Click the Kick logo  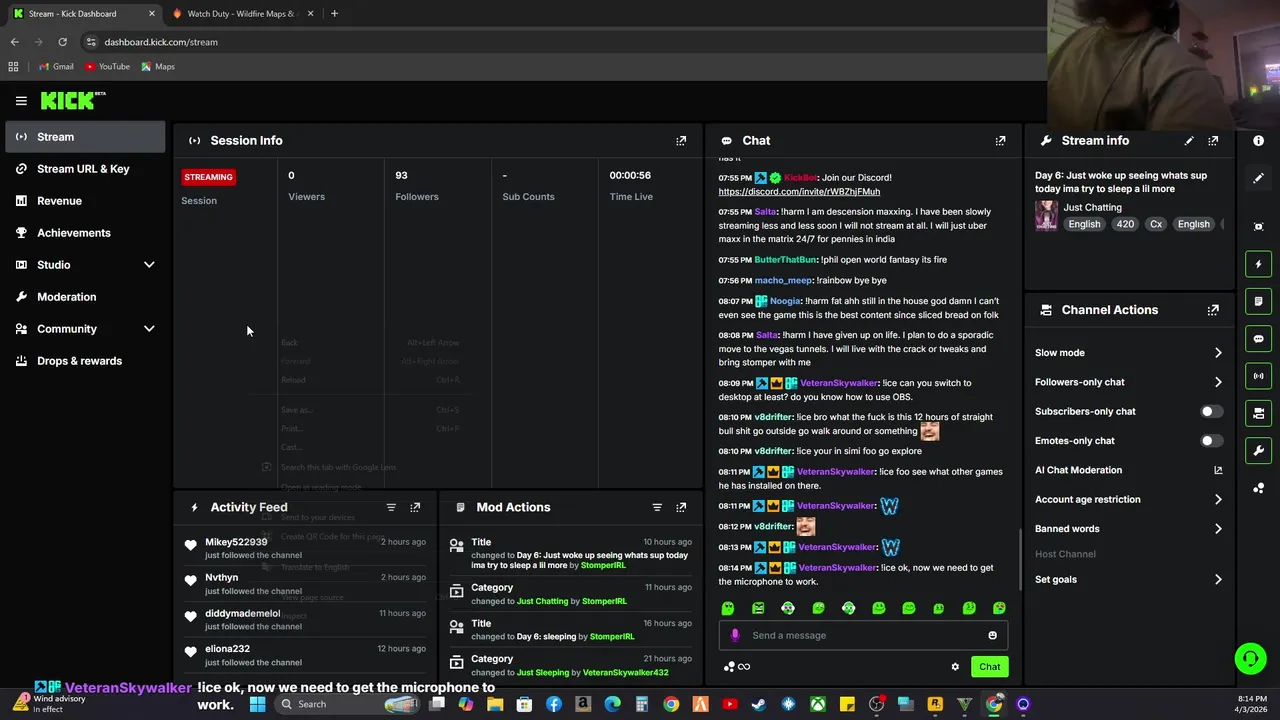pos(73,100)
